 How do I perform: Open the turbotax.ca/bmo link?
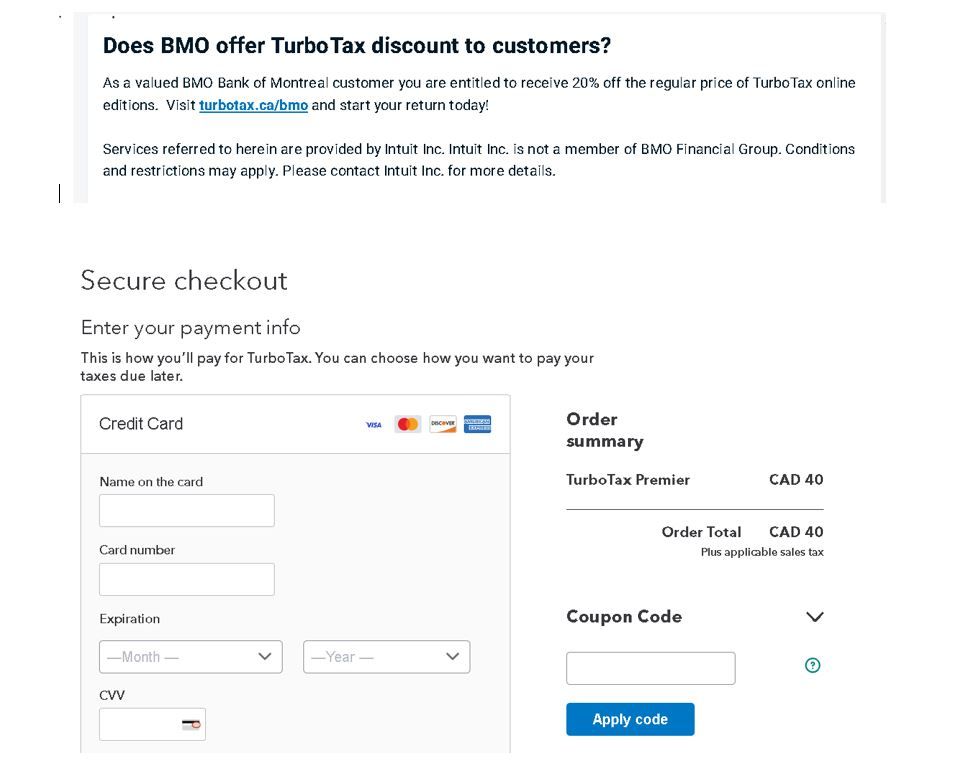pyautogui.click(x=253, y=105)
